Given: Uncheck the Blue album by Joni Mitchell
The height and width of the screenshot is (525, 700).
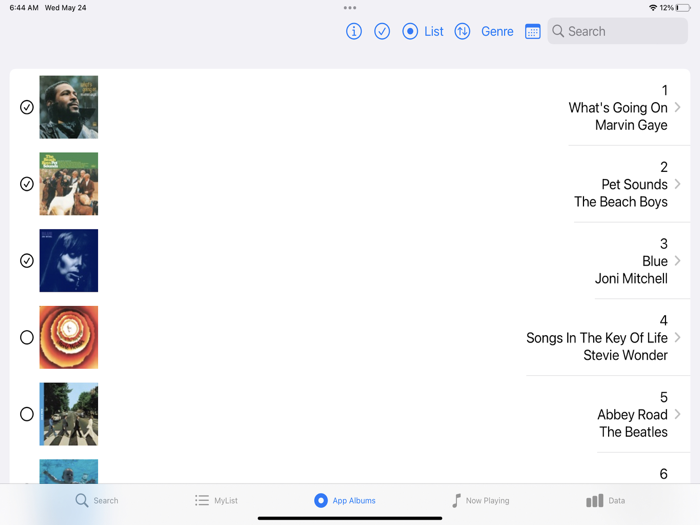Looking at the screenshot, I should (x=27, y=261).
